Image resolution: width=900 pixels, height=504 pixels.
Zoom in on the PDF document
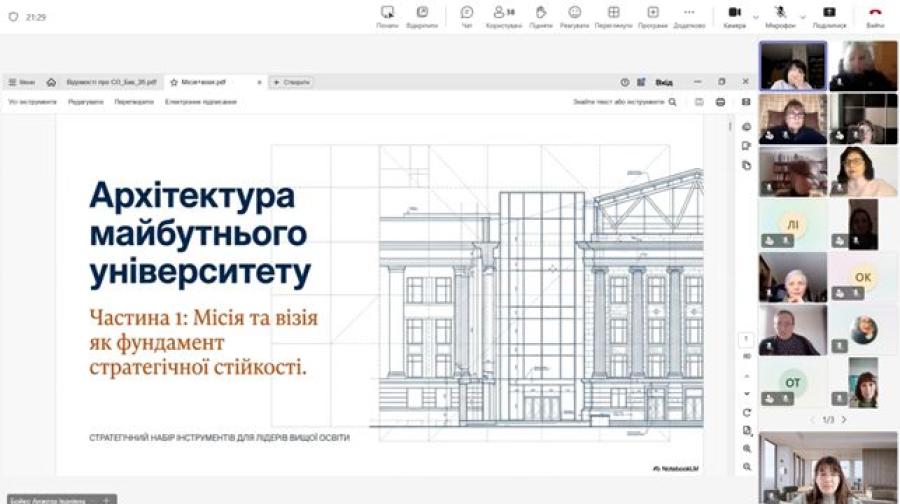click(747, 448)
